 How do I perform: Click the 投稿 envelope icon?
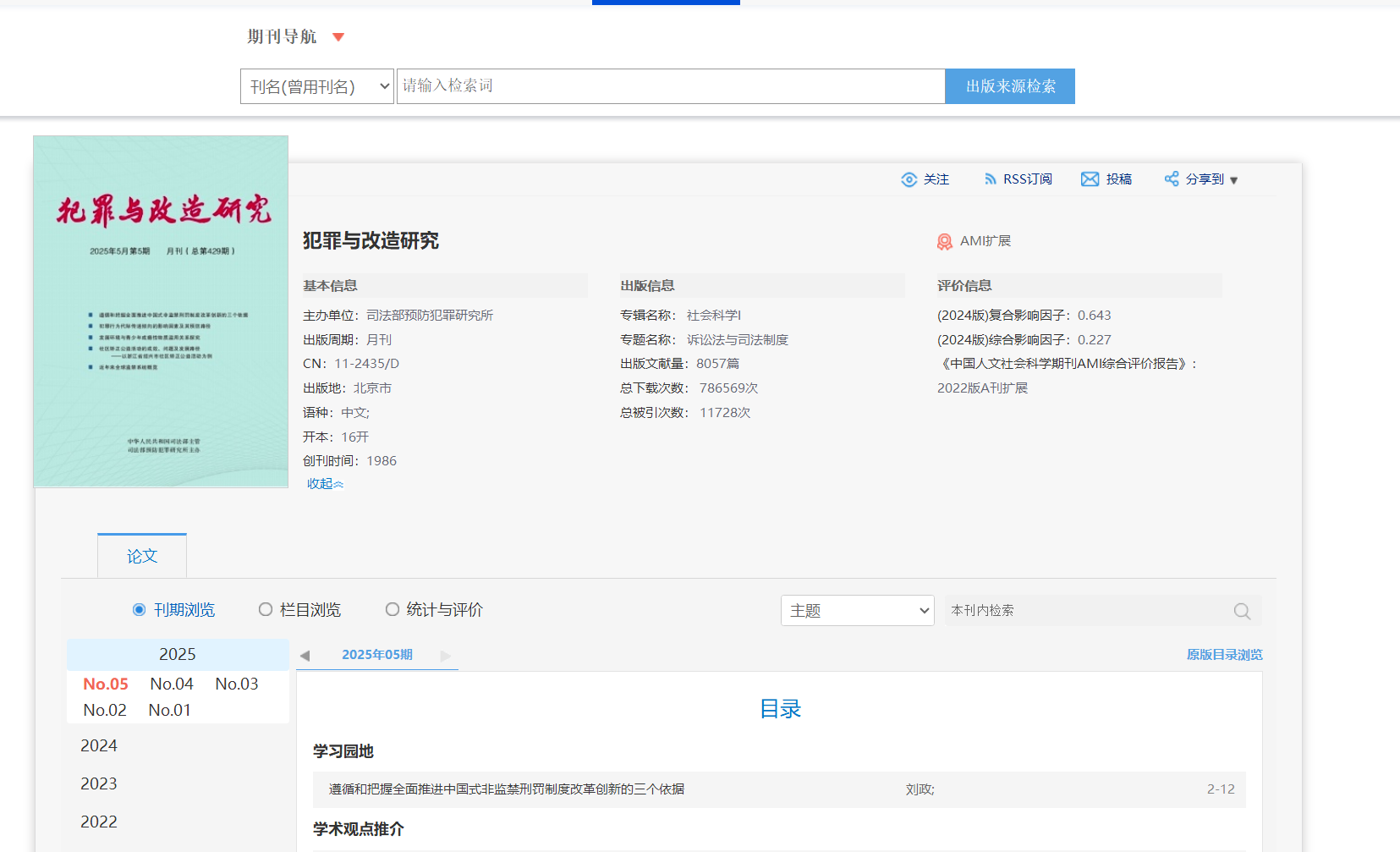(x=1090, y=179)
